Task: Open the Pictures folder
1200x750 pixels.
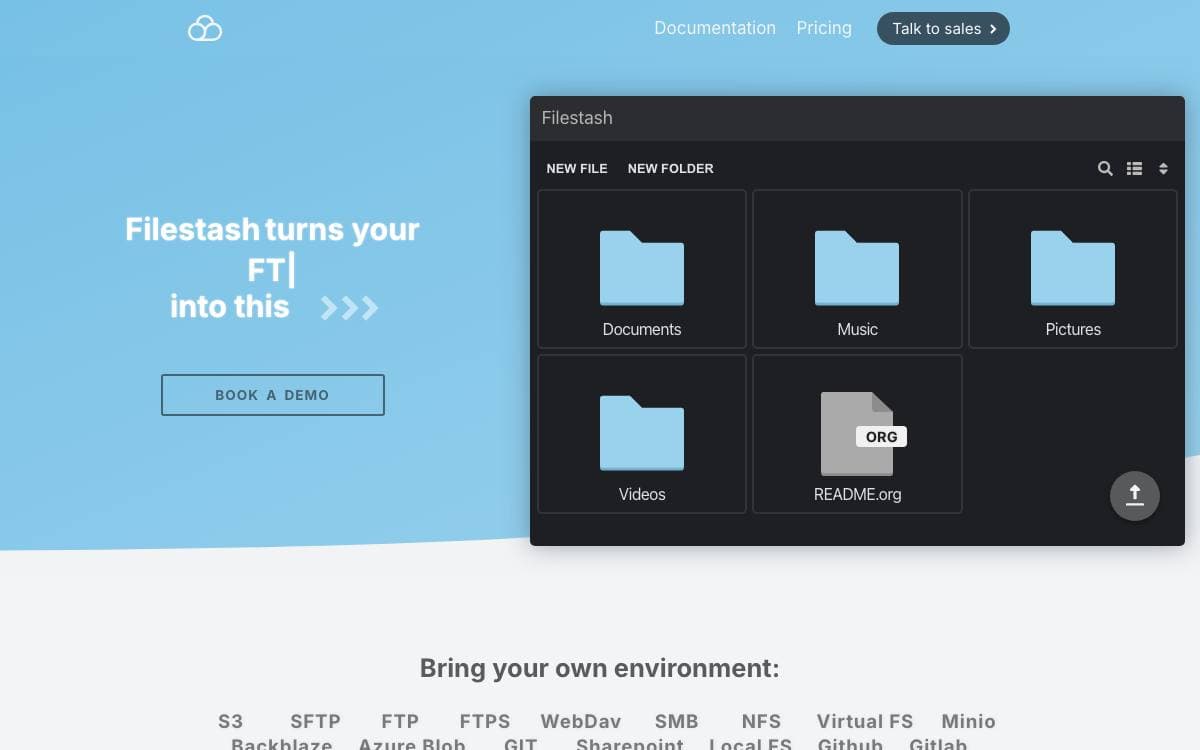Action: (1073, 269)
